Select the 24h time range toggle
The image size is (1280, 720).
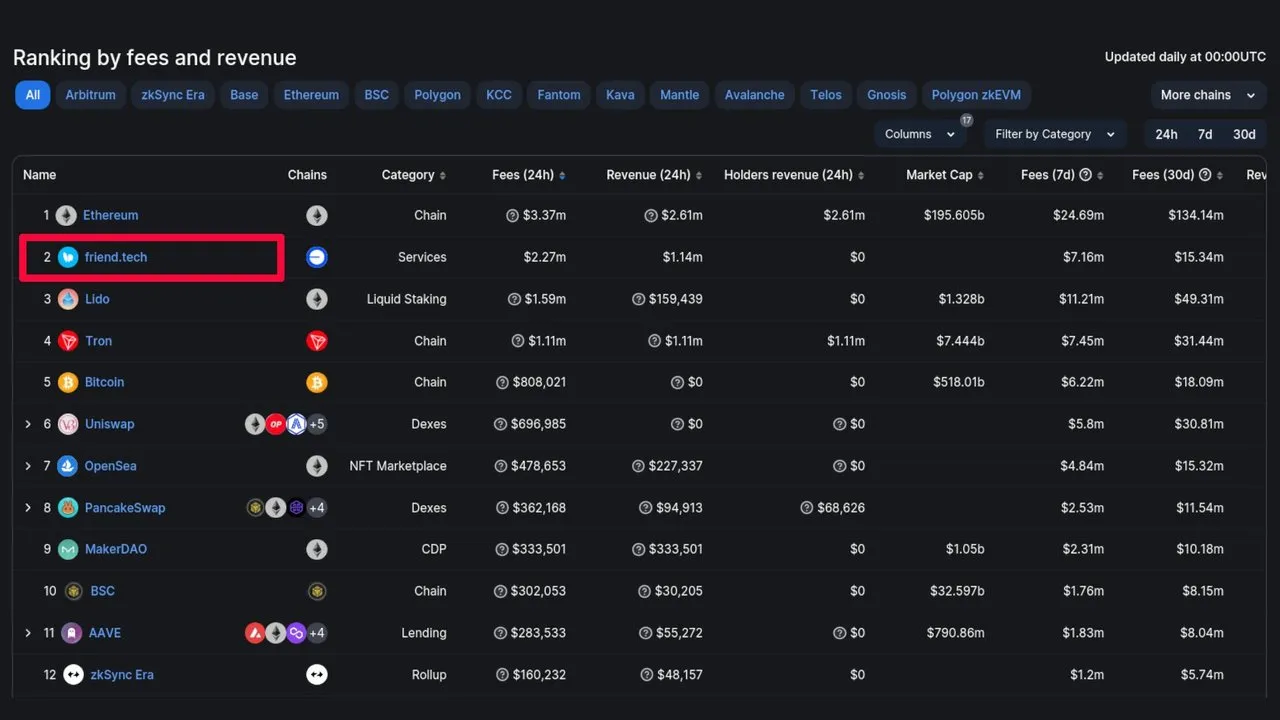1166,134
